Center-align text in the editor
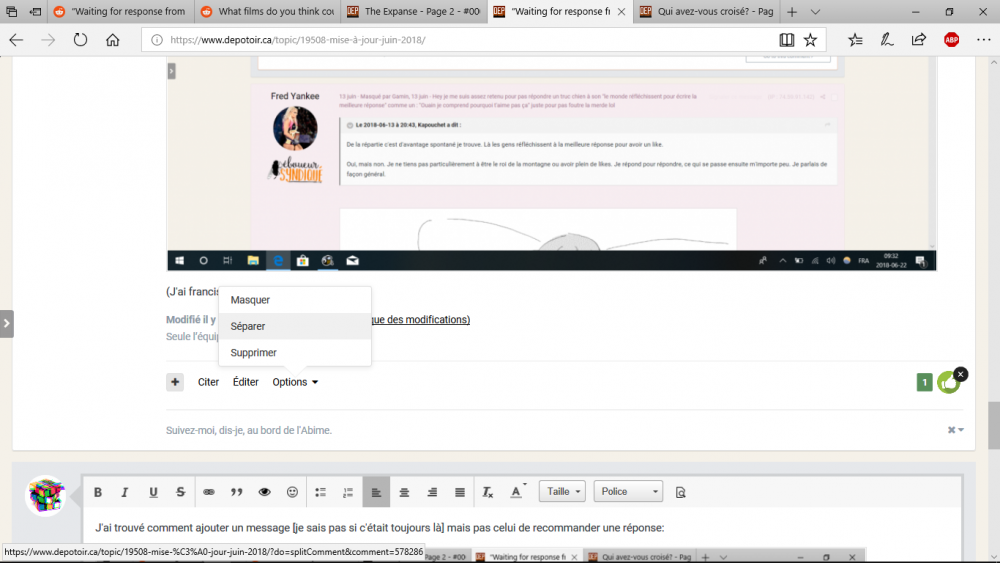Image resolution: width=1000 pixels, height=563 pixels. coord(404,492)
